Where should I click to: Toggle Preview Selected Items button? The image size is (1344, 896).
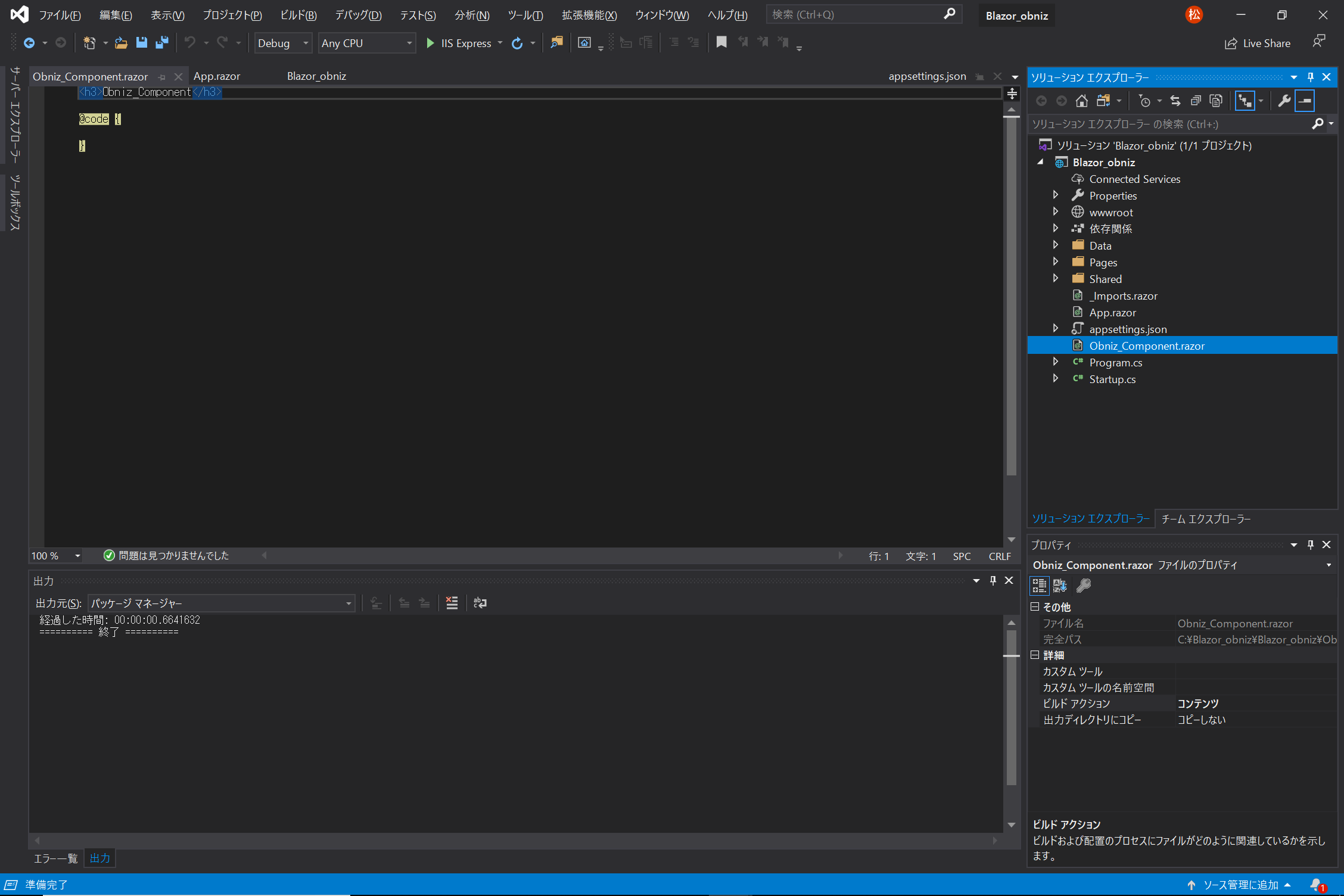pyautogui.click(x=1305, y=101)
